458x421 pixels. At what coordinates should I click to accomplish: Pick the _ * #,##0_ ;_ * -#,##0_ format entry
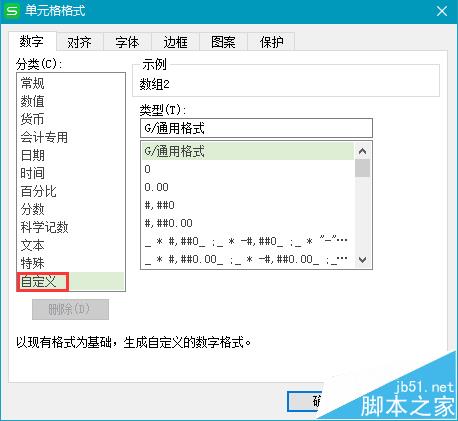[248, 241]
